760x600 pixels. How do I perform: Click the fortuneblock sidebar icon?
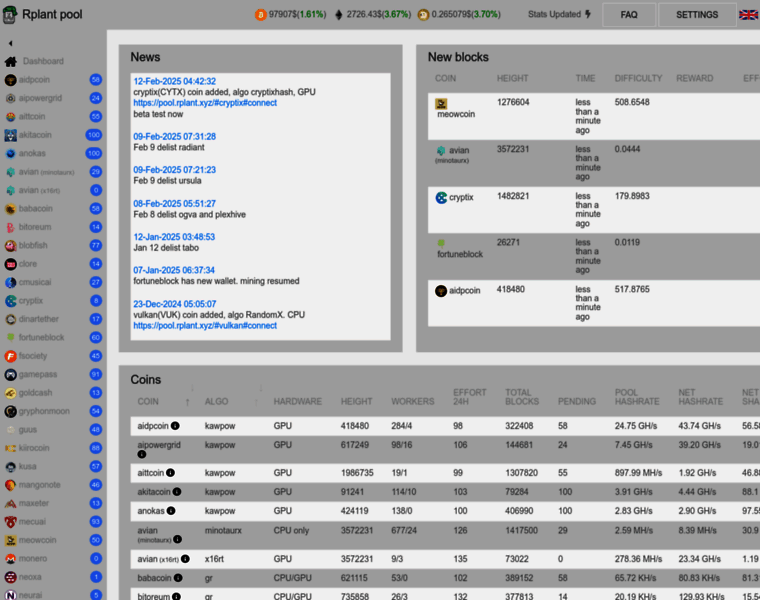pyautogui.click(x=10, y=337)
